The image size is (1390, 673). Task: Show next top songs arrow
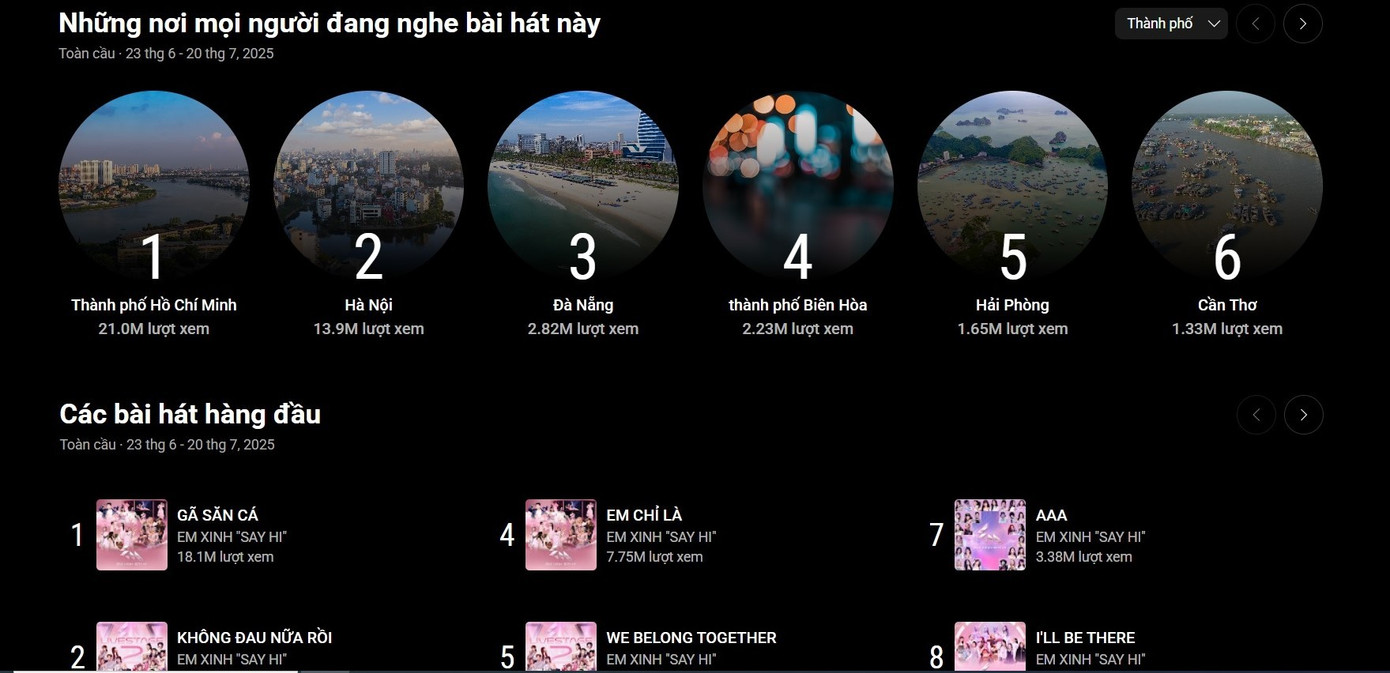pos(1304,415)
